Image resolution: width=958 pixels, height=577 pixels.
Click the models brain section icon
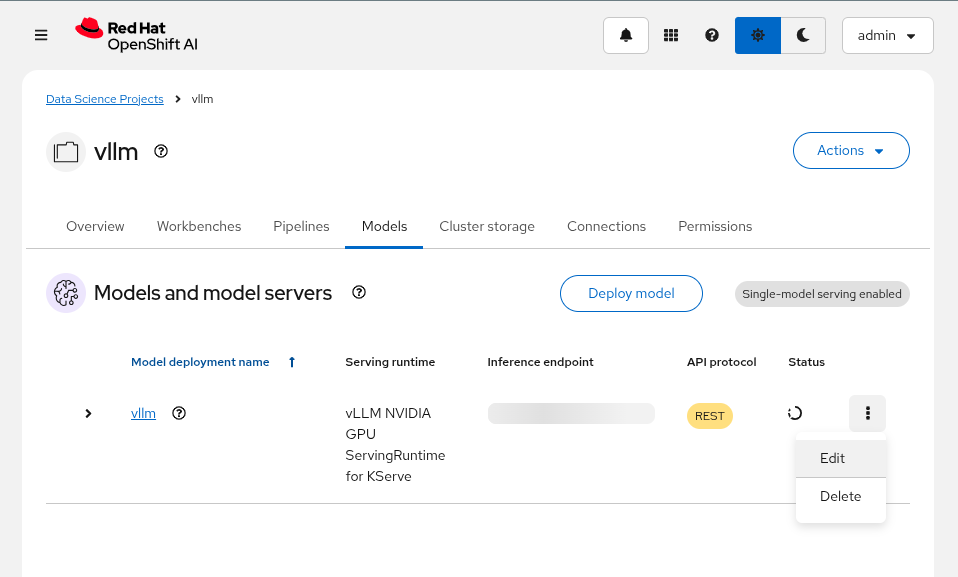pos(66,293)
